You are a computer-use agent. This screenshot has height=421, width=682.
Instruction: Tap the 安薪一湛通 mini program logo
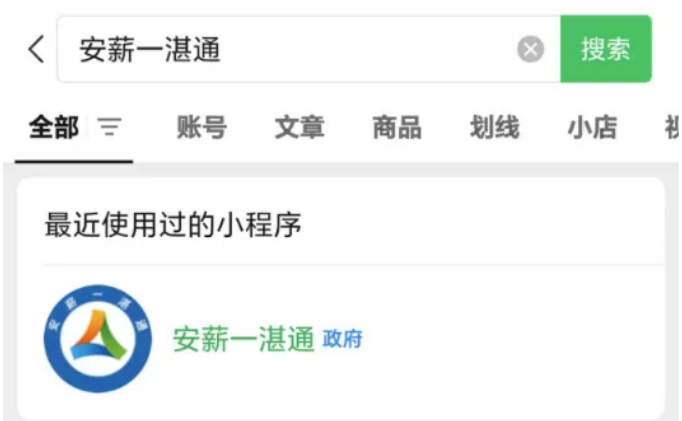click(98, 339)
